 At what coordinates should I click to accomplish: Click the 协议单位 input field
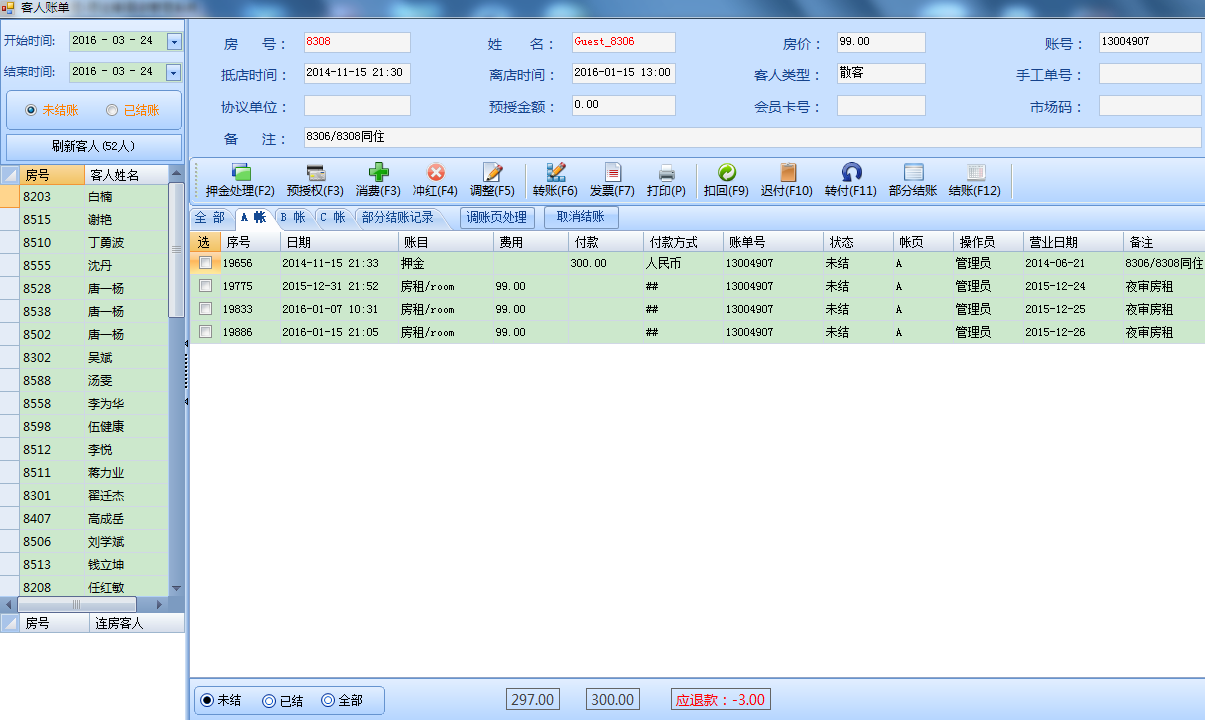click(x=357, y=106)
